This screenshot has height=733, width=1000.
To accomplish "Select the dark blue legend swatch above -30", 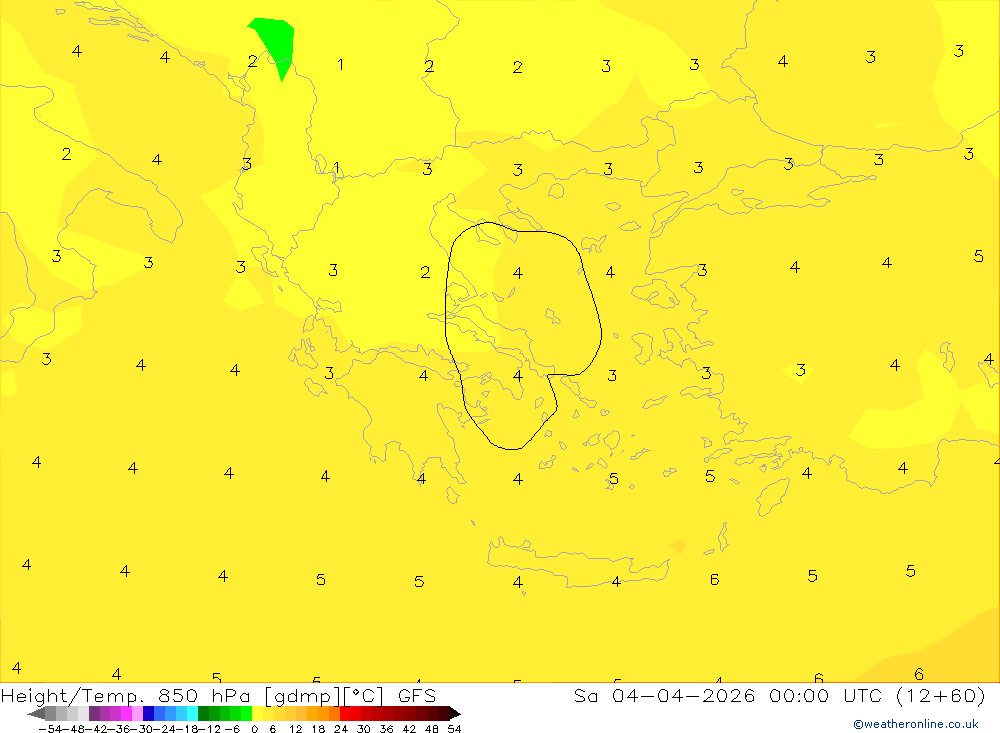I will point(148,714).
